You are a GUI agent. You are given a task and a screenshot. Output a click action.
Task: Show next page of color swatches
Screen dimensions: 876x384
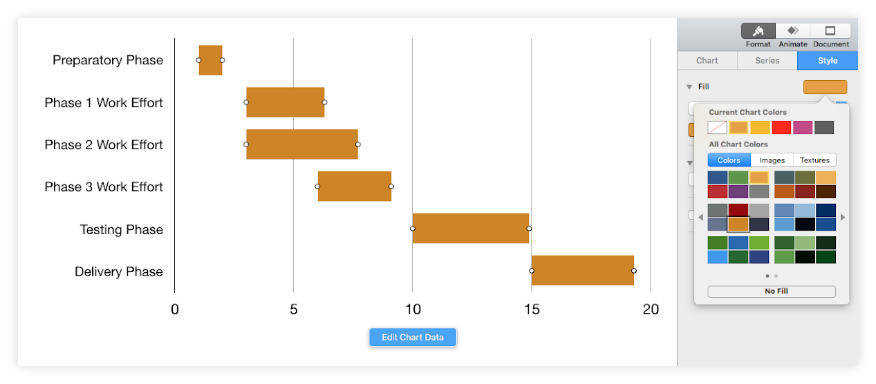pos(843,217)
